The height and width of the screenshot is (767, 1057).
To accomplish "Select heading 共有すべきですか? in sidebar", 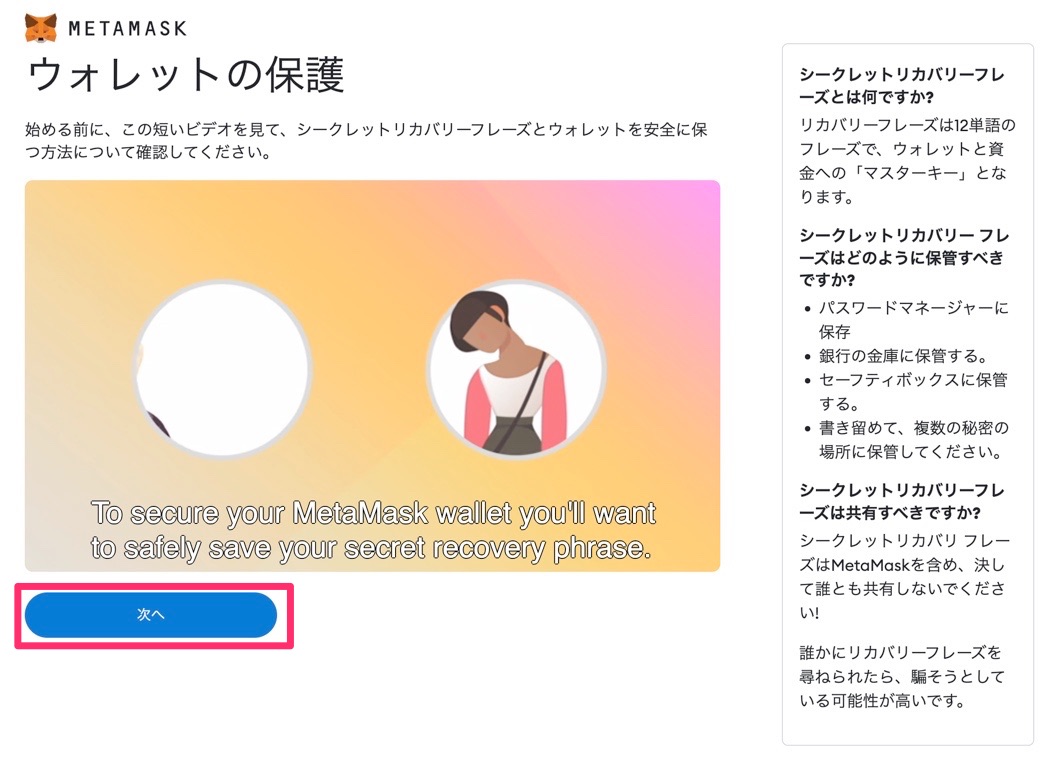I will (902, 501).
